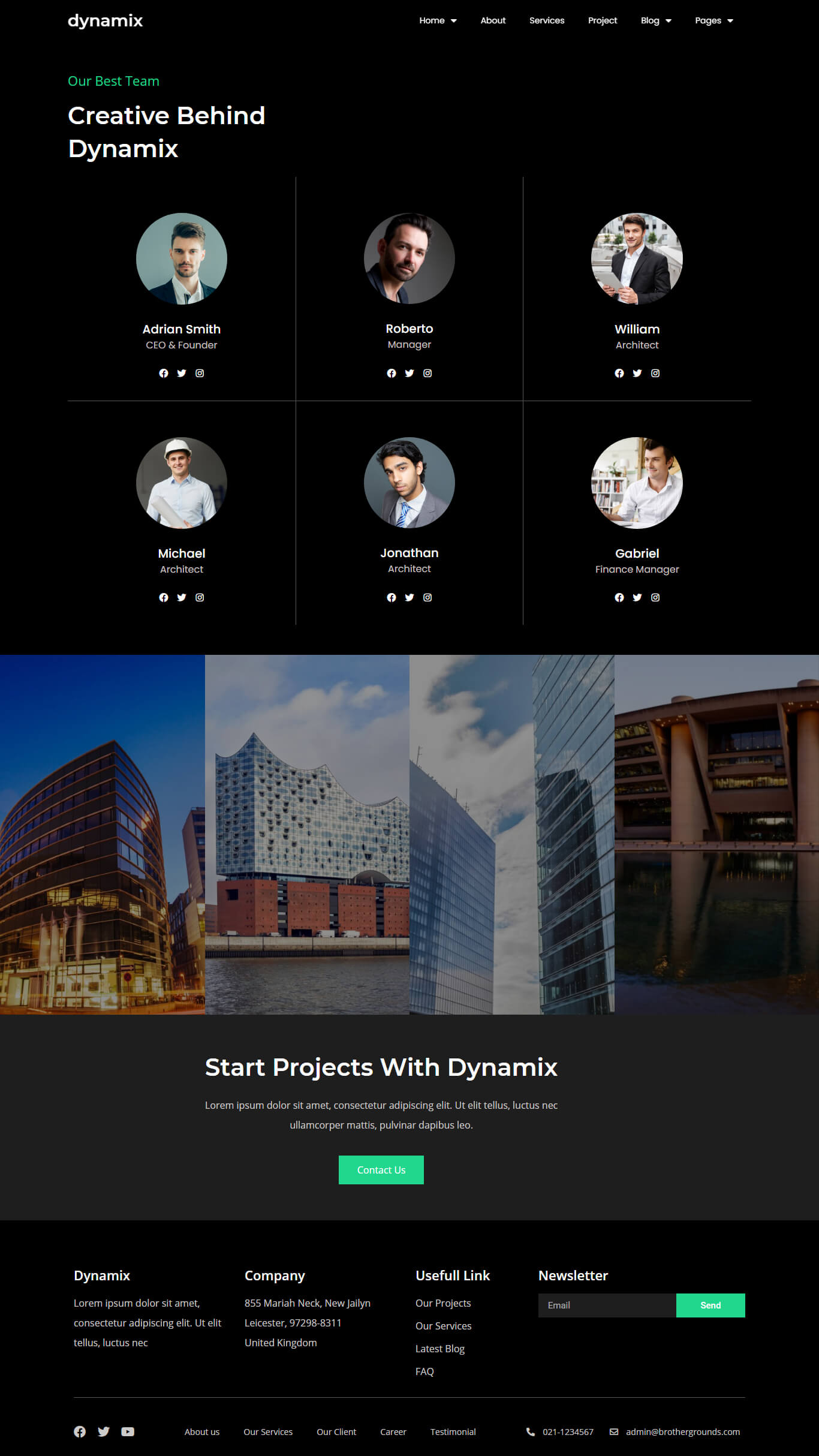Viewport: 819px width, 1456px height.
Task: Click the footer Twitter icon
Action: pos(104,1431)
